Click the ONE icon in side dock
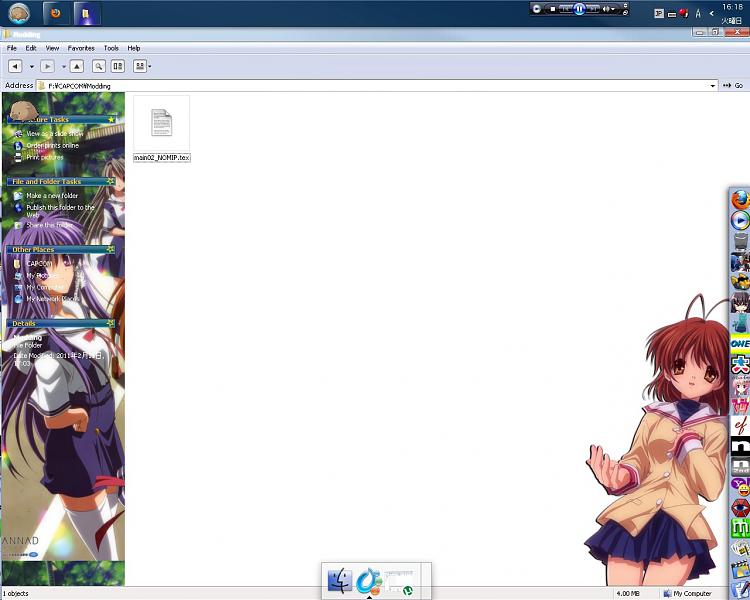This screenshot has height=600, width=750. 740,344
